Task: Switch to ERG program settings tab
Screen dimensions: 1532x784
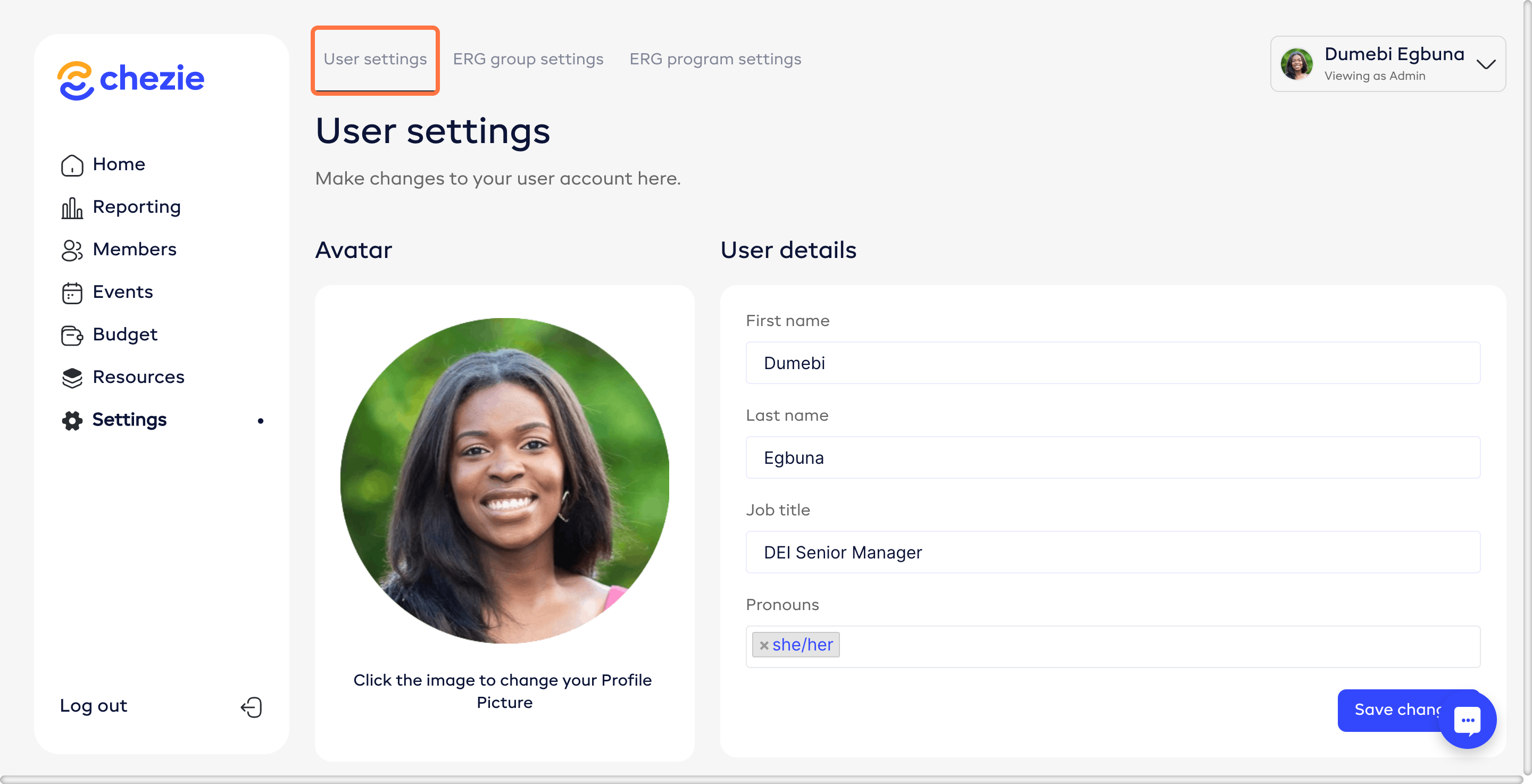Action: (x=715, y=59)
